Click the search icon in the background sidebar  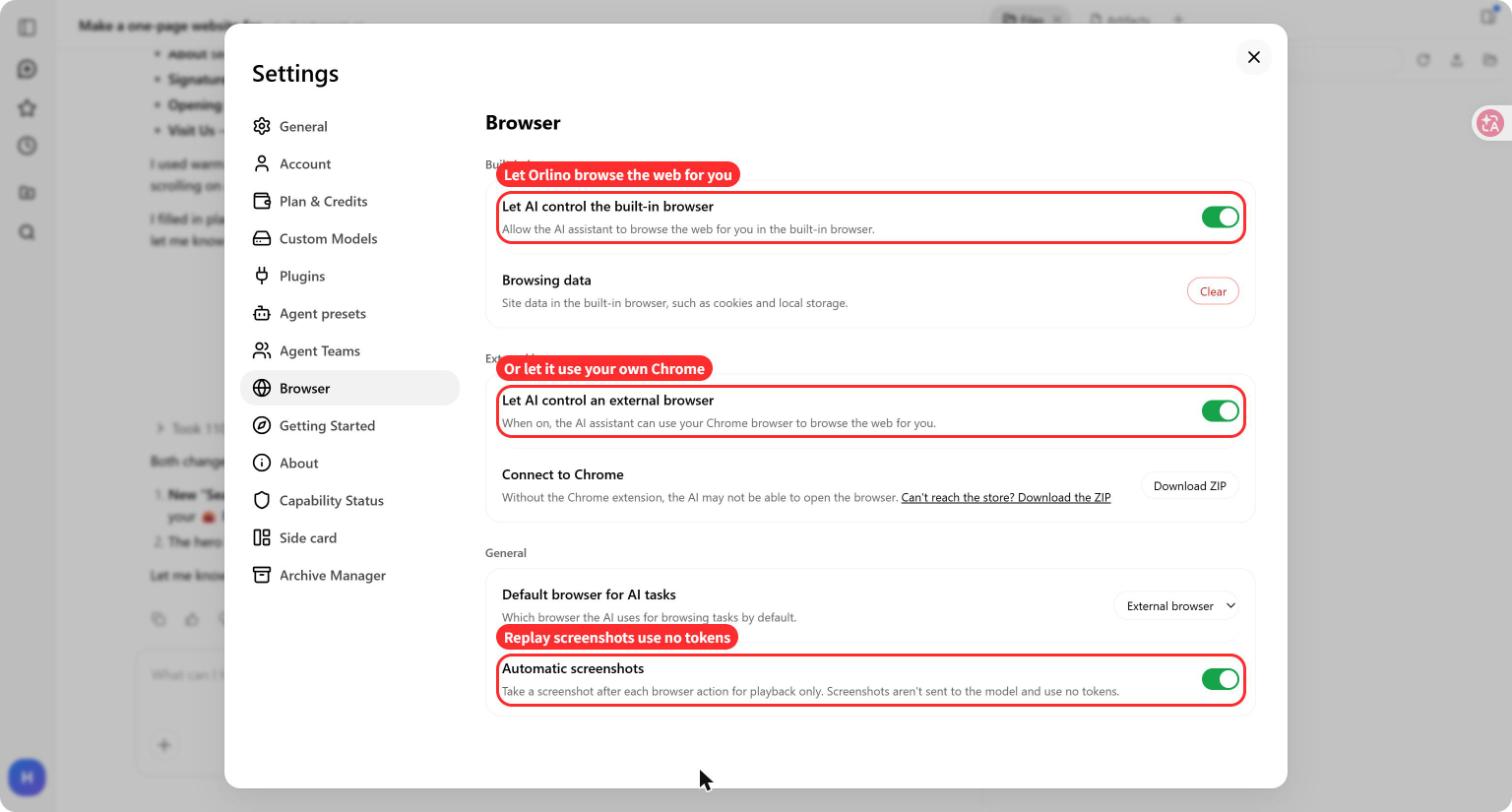click(x=28, y=232)
